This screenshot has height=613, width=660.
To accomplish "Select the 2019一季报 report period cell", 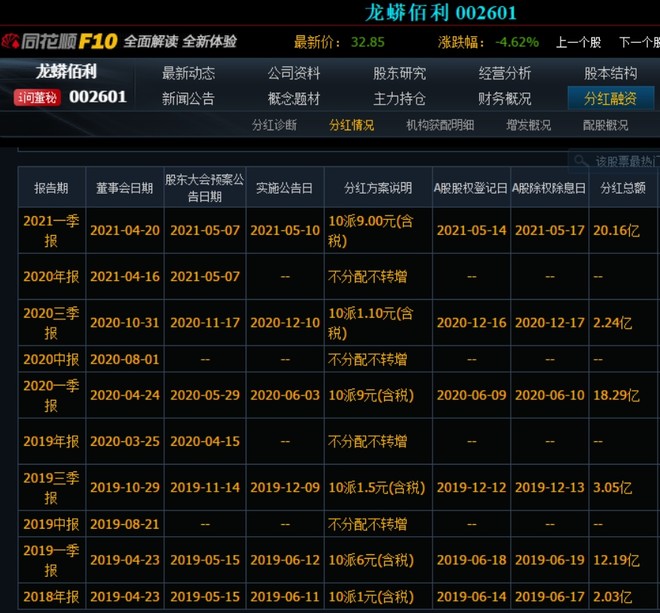I will [x=51, y=560].
